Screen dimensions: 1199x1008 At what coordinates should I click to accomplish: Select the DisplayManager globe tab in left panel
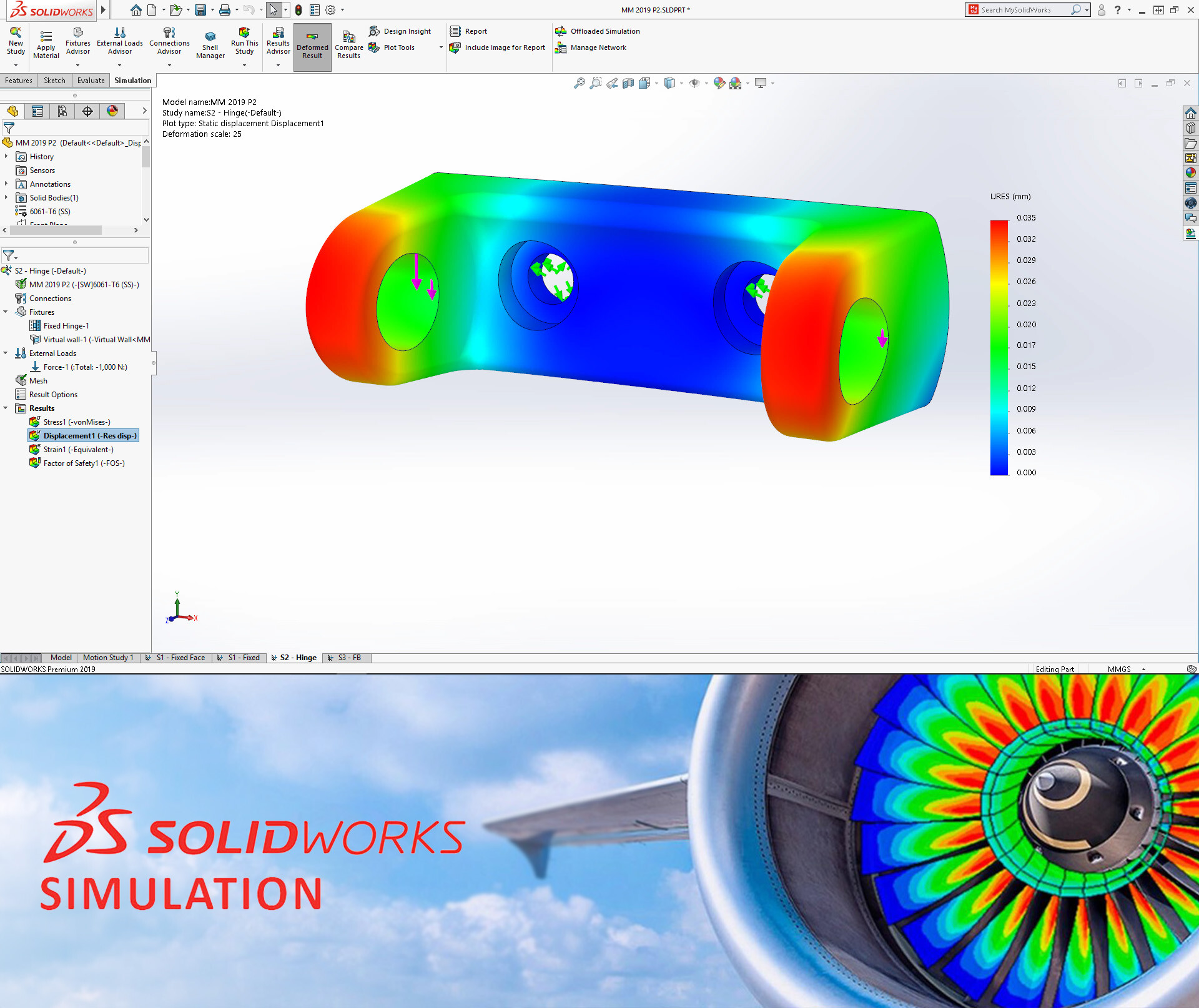coord(112,111)
